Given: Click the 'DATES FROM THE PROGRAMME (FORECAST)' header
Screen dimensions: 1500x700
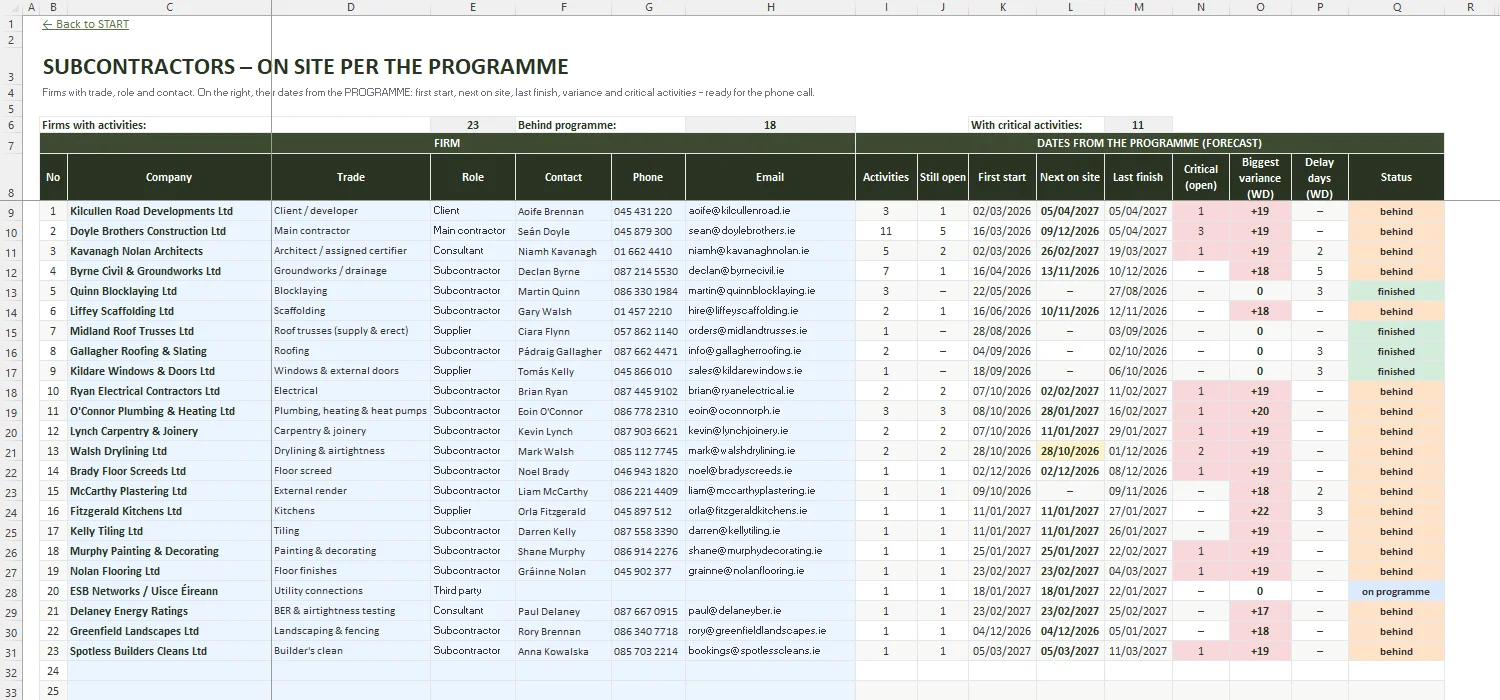Looking at the screenshot, I should [x=1150, y=143].
